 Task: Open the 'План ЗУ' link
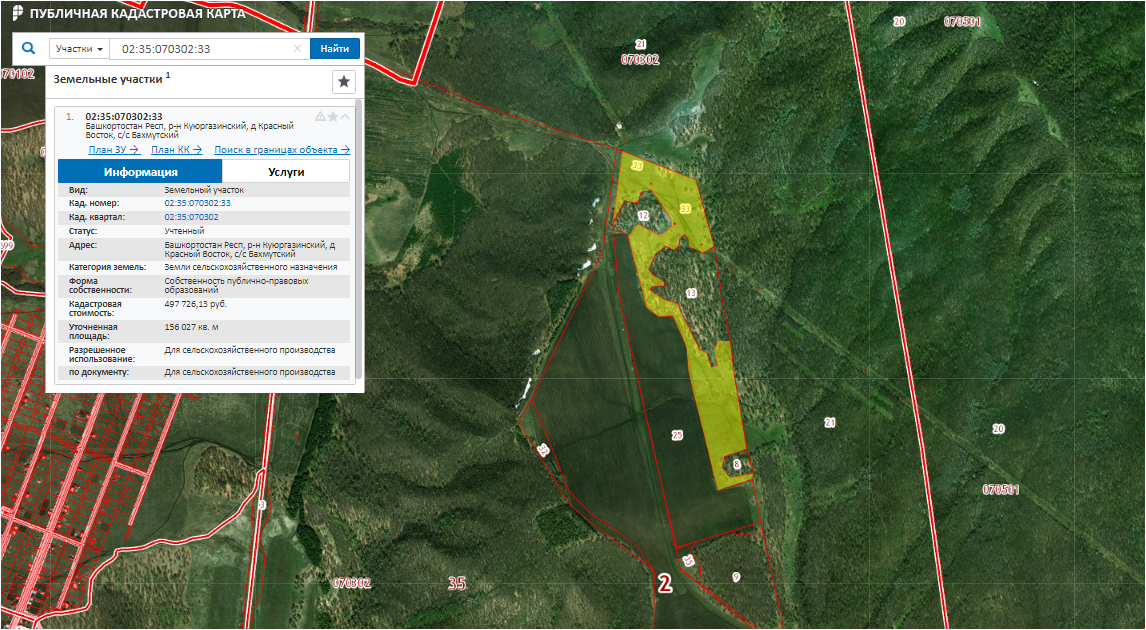pos(113,150)
